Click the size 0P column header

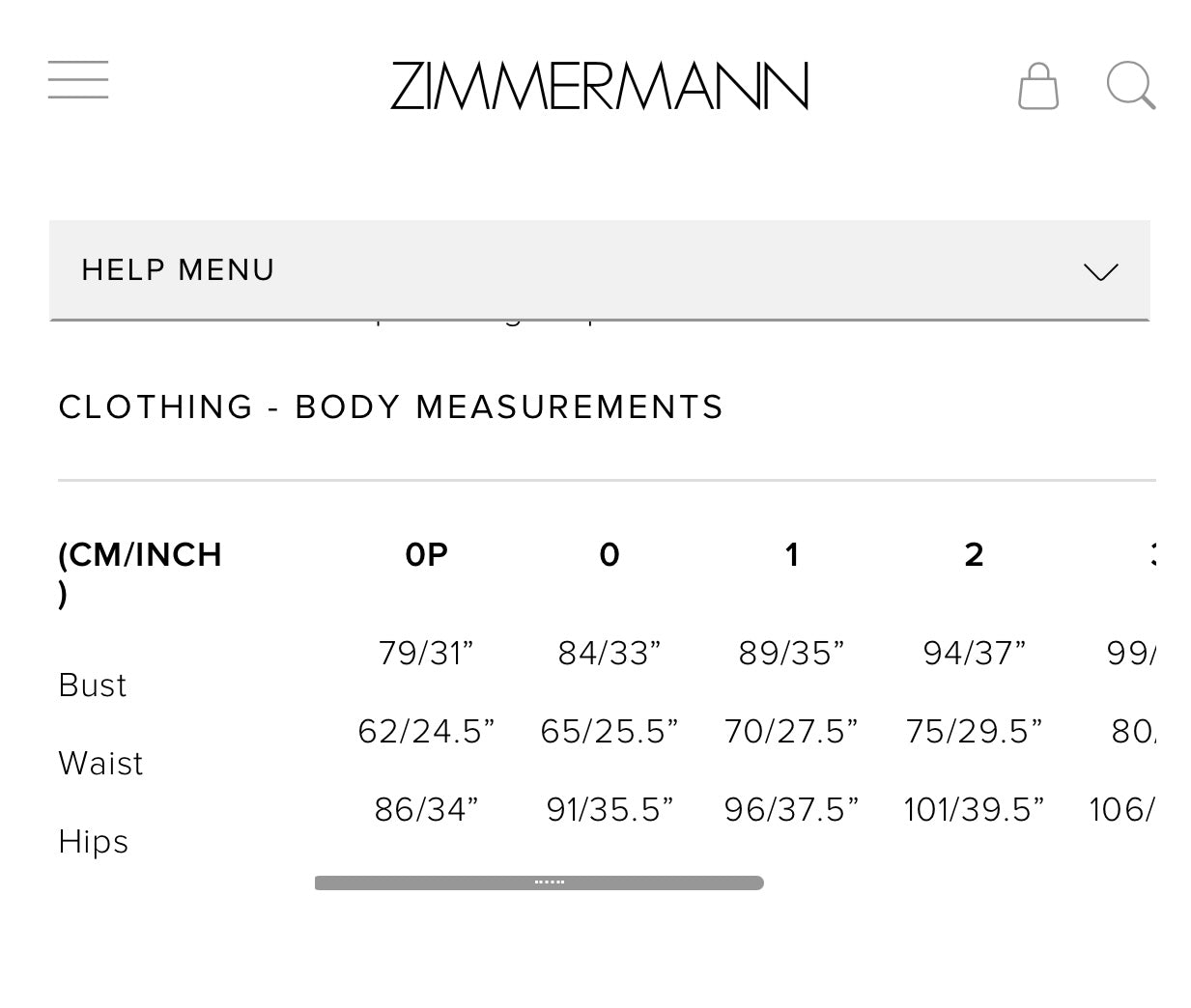[x=425, y=554]
